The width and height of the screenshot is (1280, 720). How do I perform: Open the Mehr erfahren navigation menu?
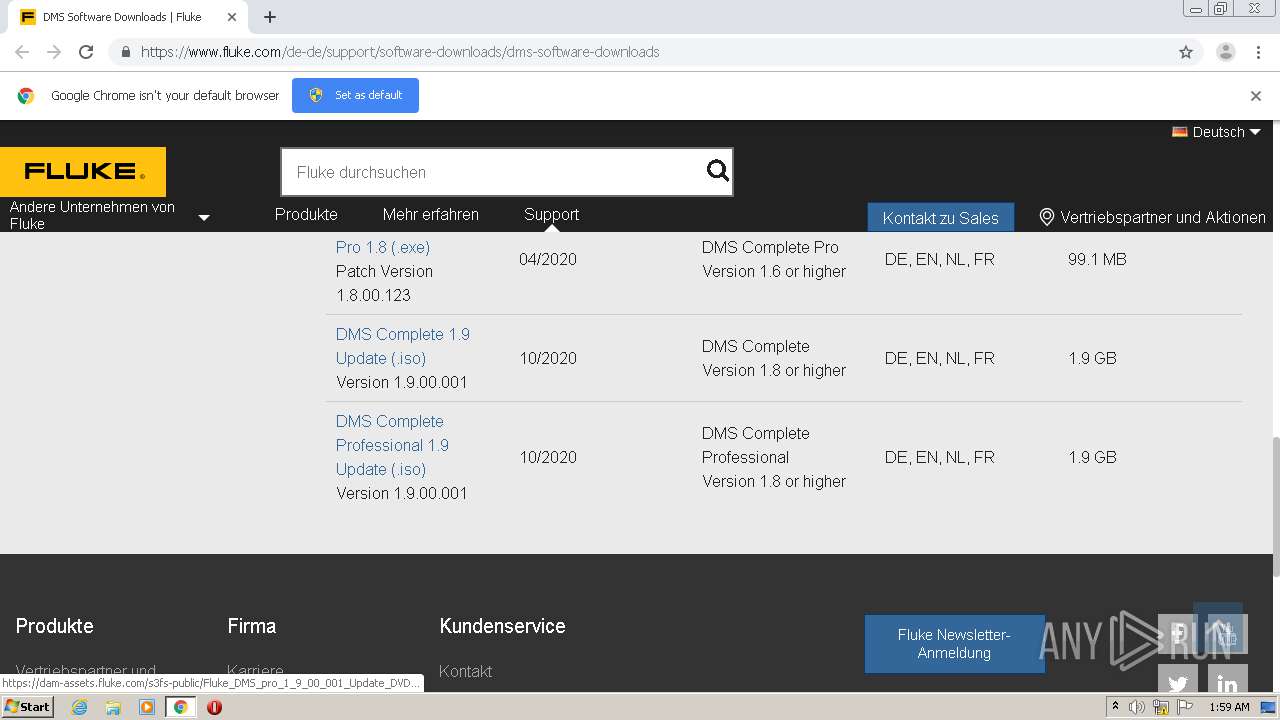pyautogui.click(x=430, y=214)
